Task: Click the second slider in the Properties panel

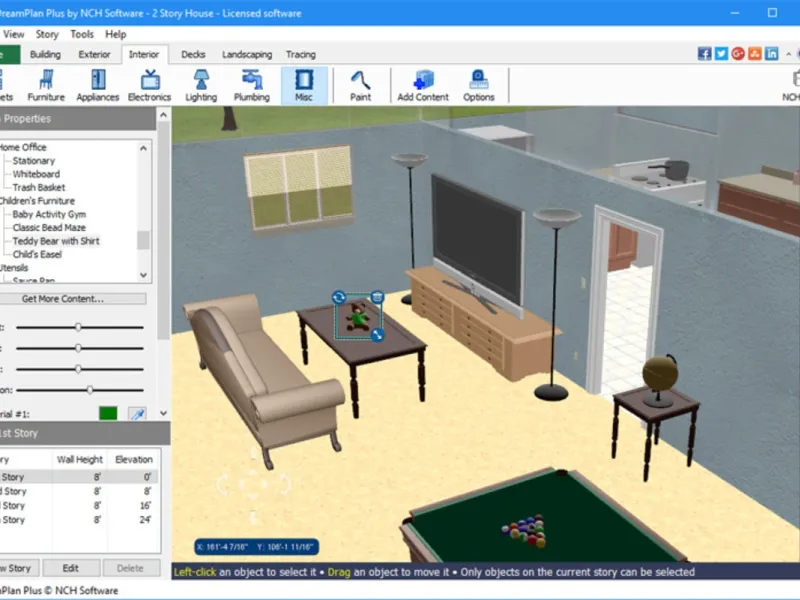Action: pos(80,348)
